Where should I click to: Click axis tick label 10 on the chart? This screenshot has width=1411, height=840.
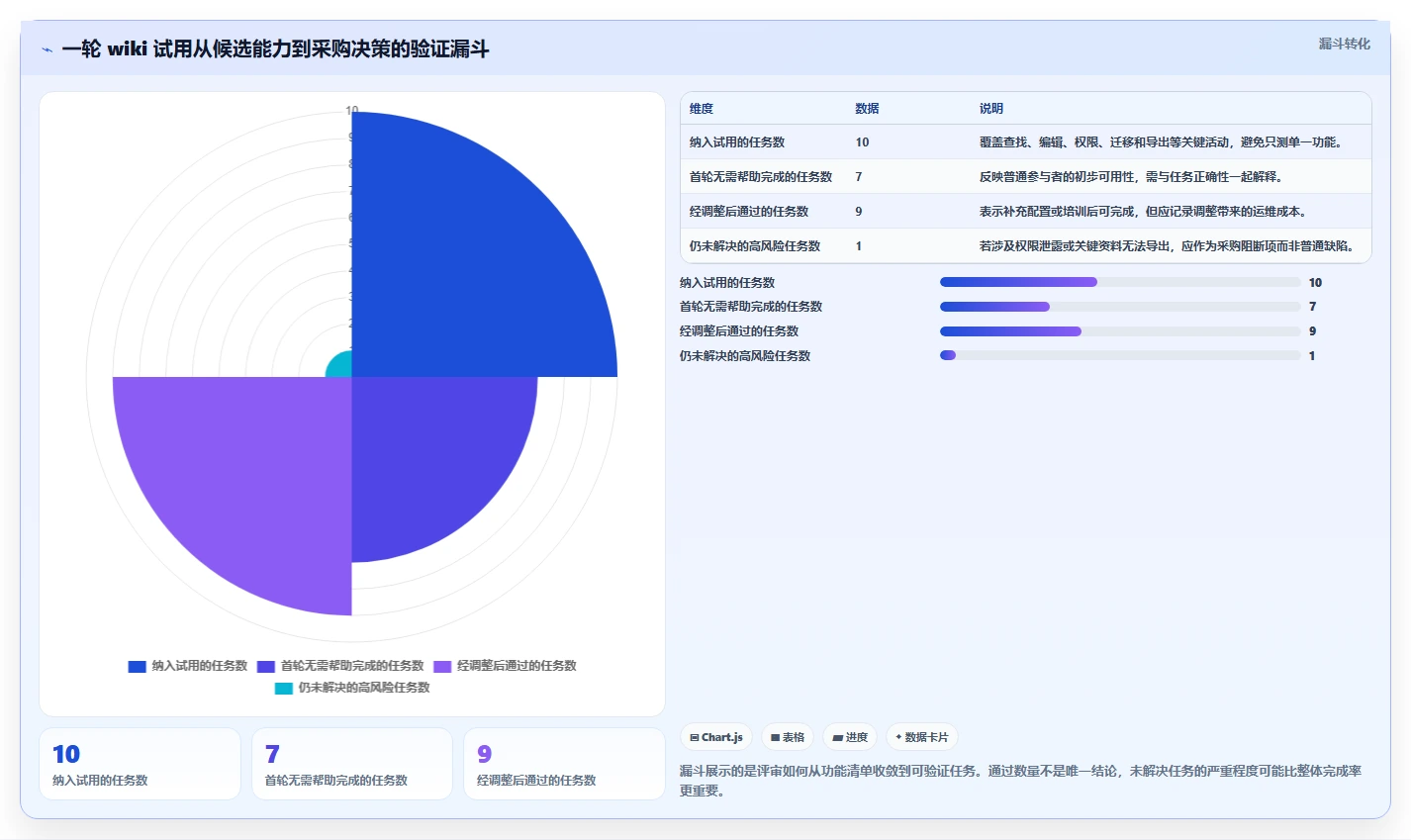[x=351, y=111]
